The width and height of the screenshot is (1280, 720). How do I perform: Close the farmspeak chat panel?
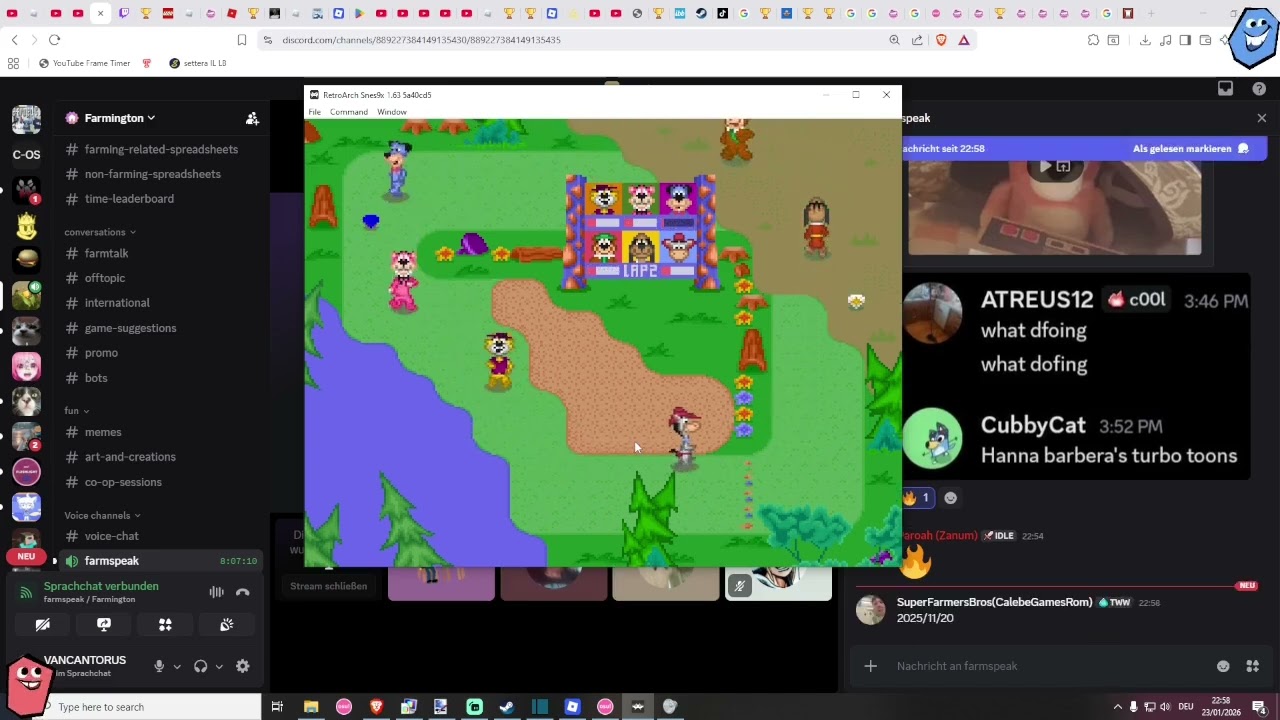click(1262, 118)
